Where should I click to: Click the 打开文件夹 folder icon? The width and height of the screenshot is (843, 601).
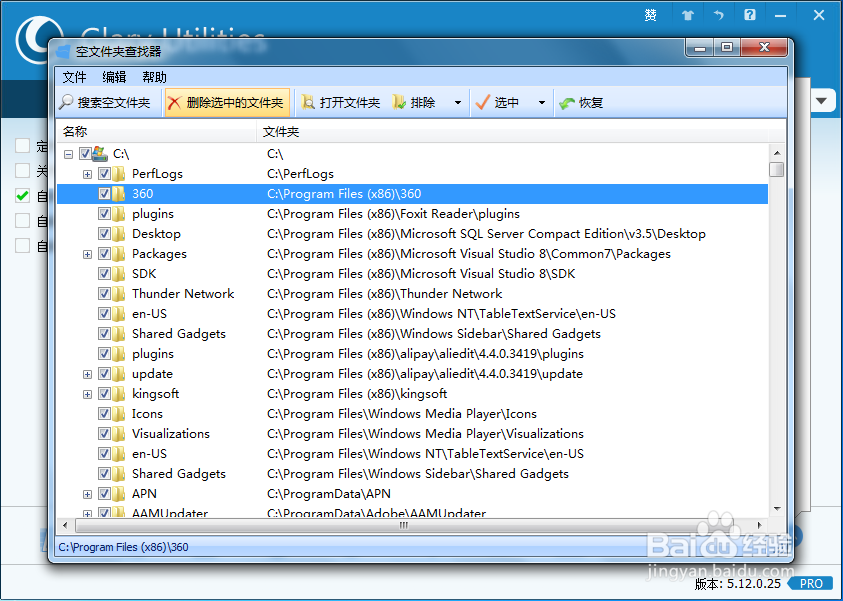[308, 102]
